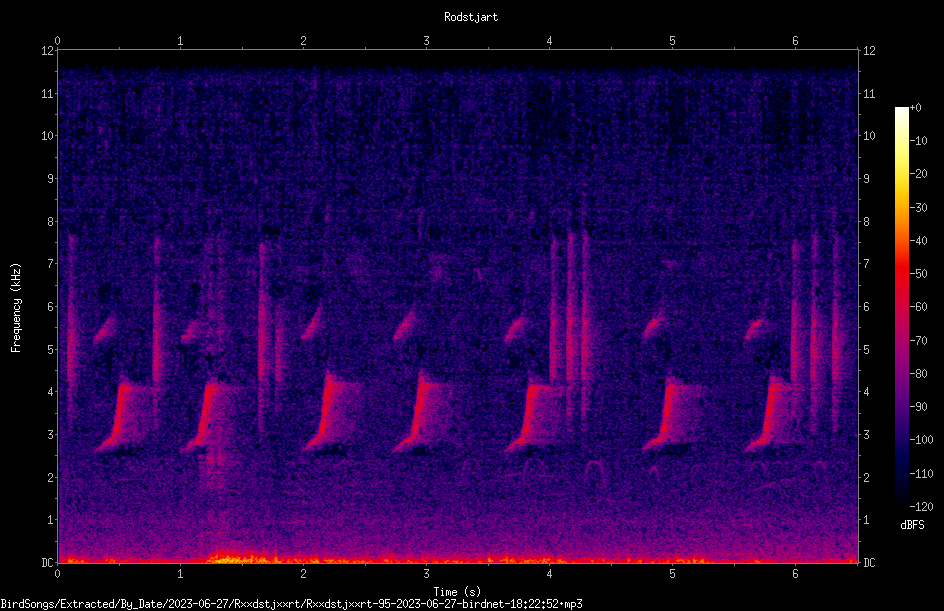The image size is (944, 611).
Task: Click the DC label on left axis
Action: point(47,562)
